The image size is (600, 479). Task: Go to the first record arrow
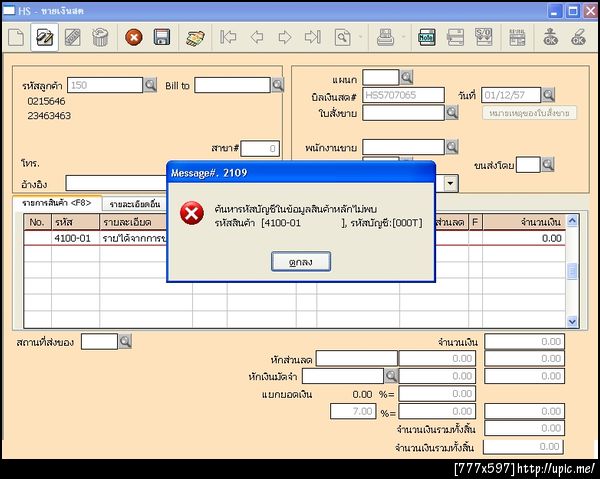[228, 37]
